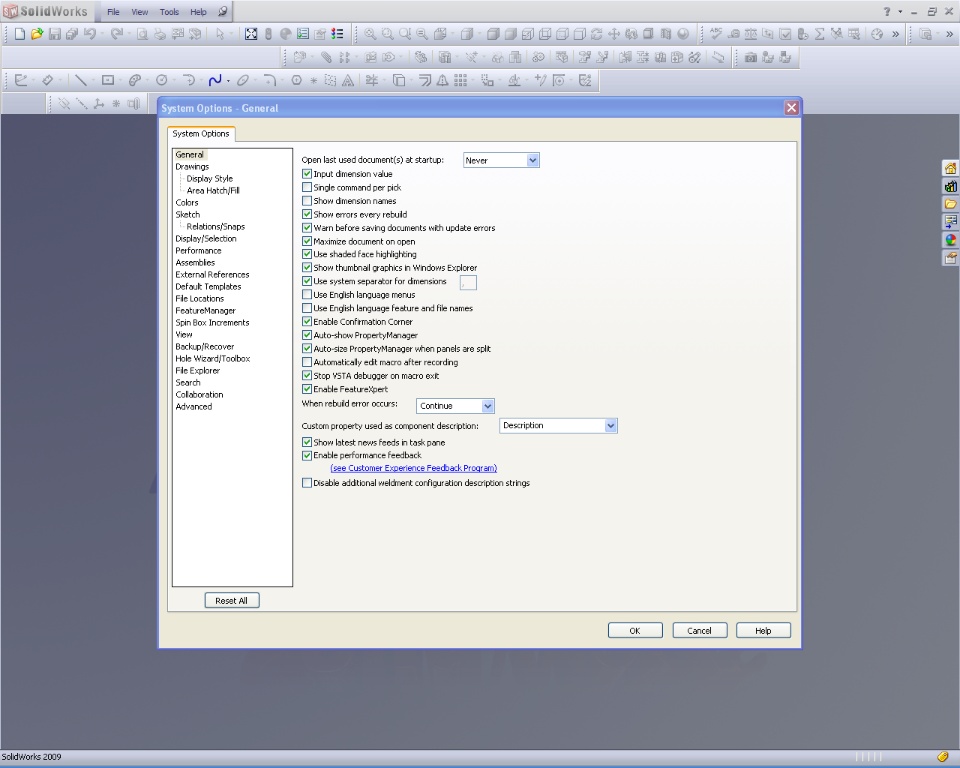Select the Circle sketch tool
This screenshot has width=960, height=768.
click(162, 80)
